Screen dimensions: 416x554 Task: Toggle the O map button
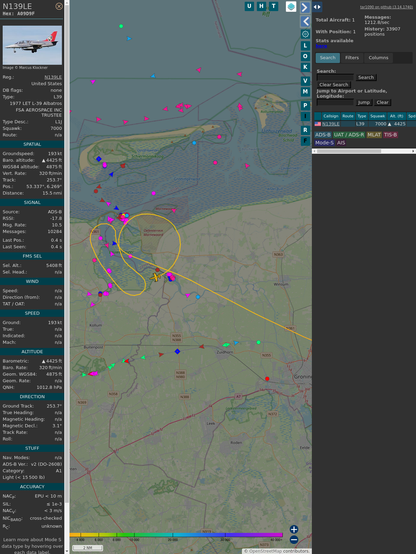coord(305,56)
